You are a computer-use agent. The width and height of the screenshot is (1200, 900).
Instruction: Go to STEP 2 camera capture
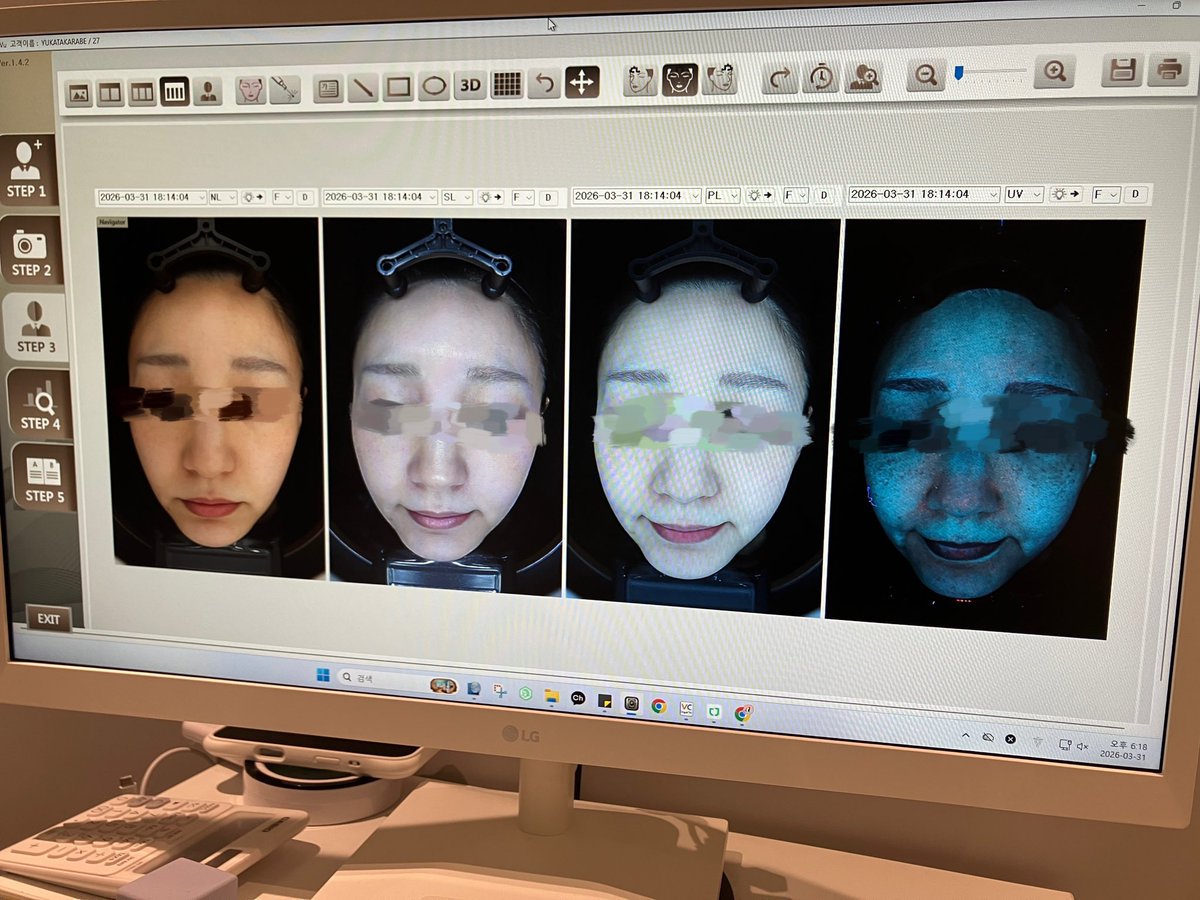pyautogui.click(x=31, y=251)
